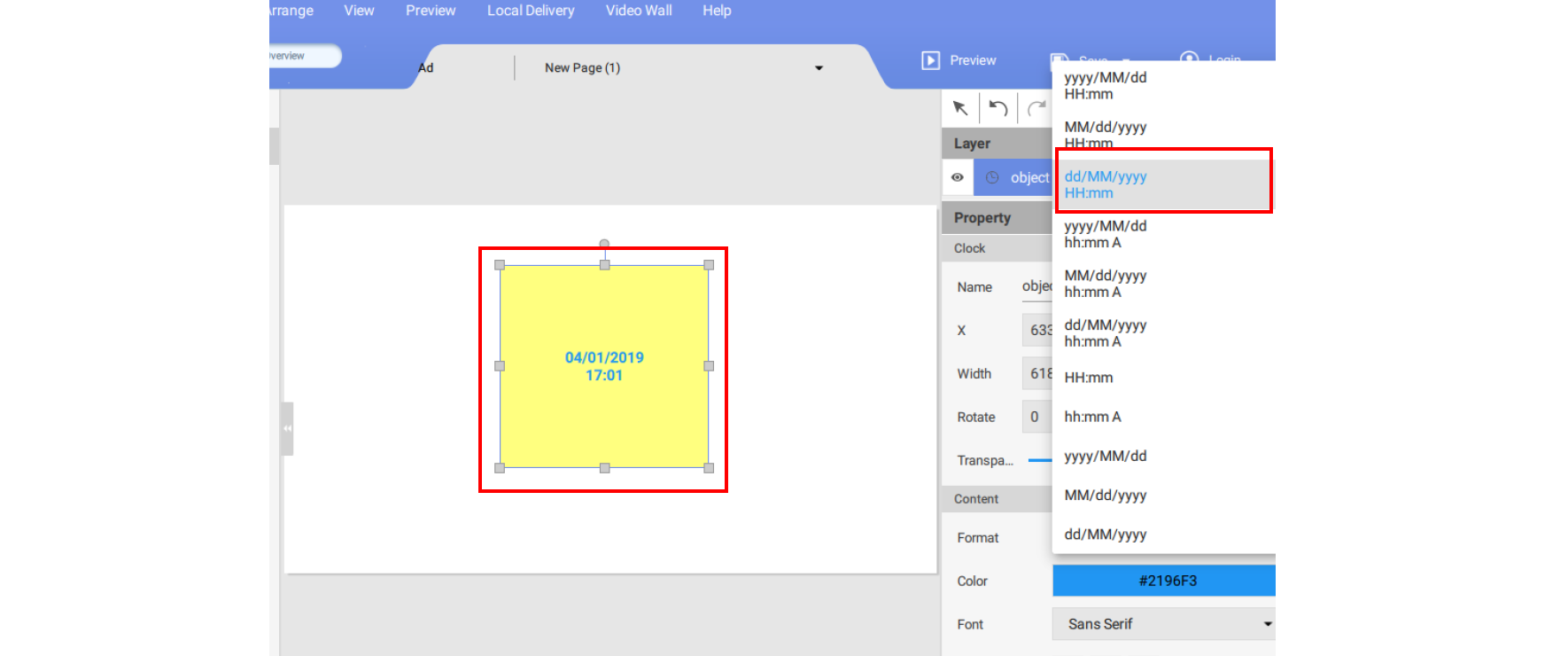Select the arrow pointer tool
This screenshot has height=656, width=1568.
point(960,108)
